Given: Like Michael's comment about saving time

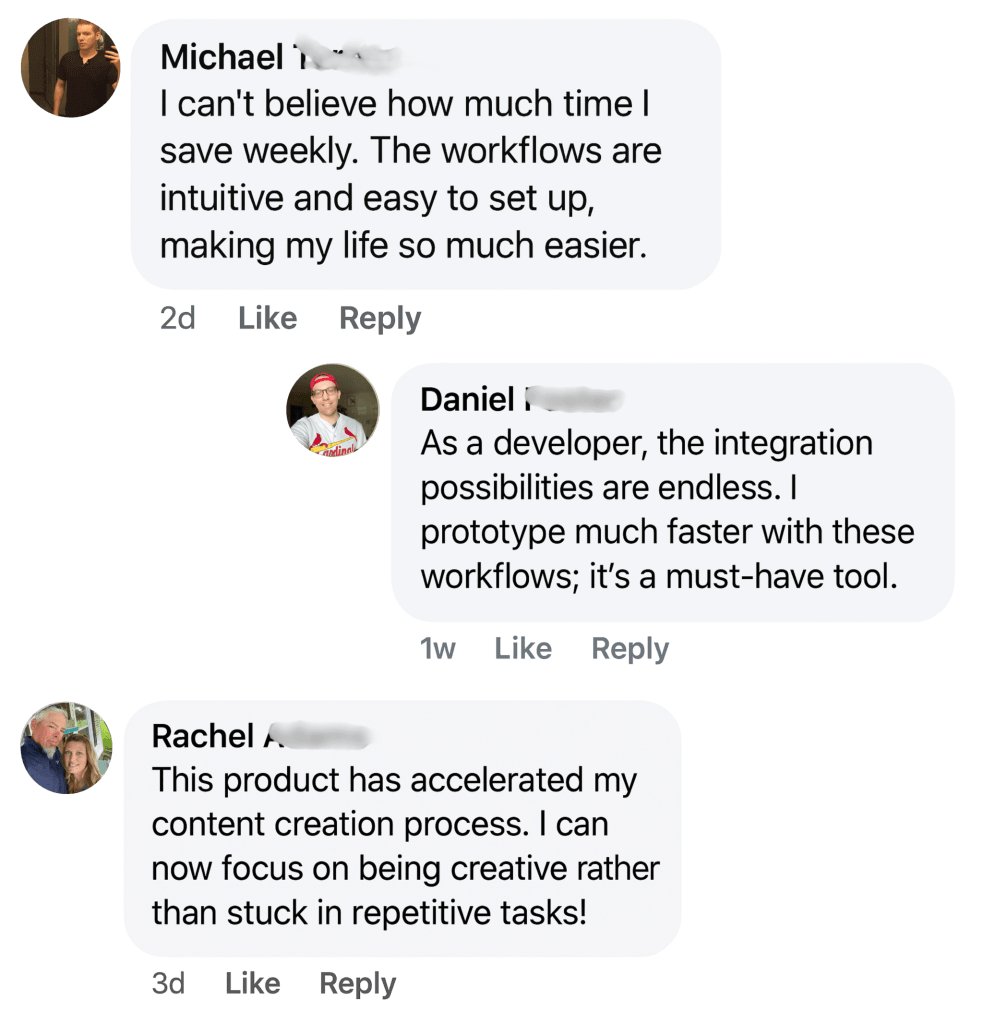Looking at the screenshot, I should (x=268, y=319).
